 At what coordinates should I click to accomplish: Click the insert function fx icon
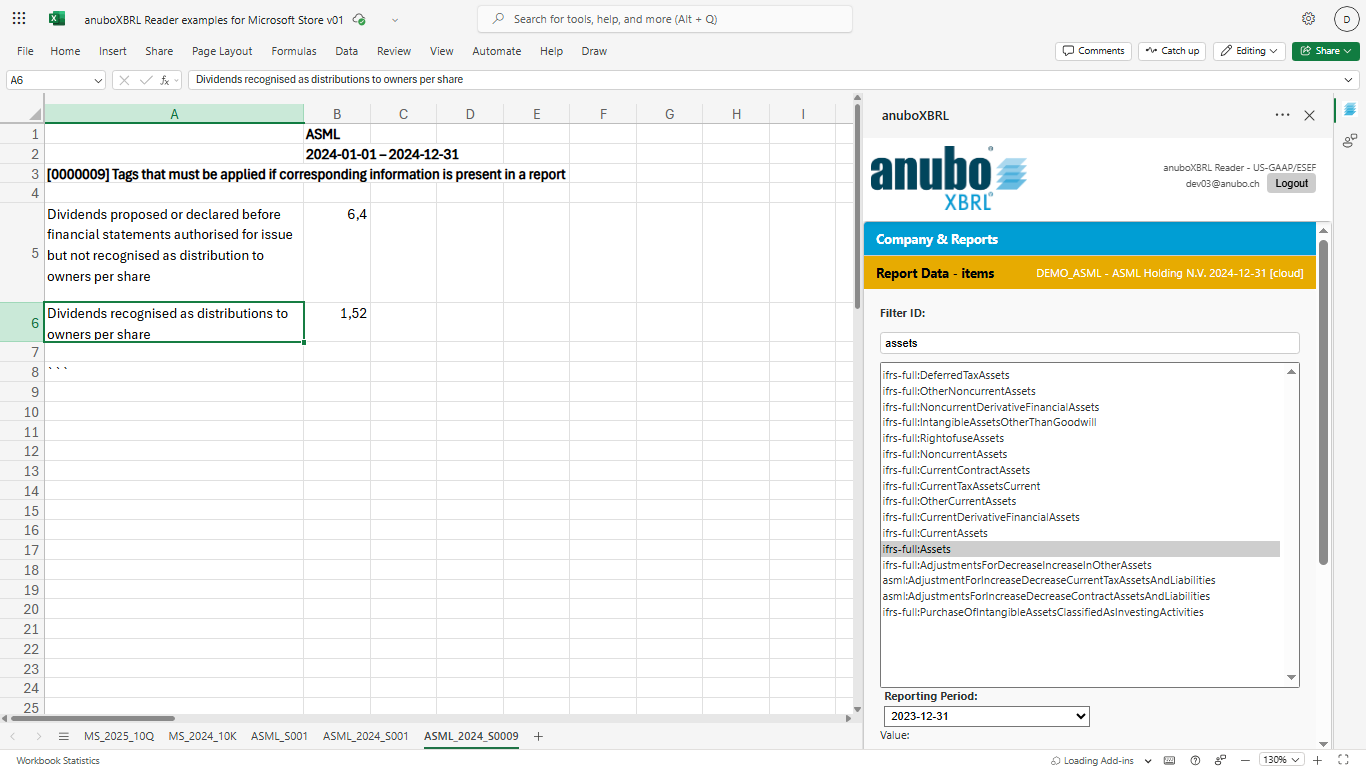[x=165, y=80]
